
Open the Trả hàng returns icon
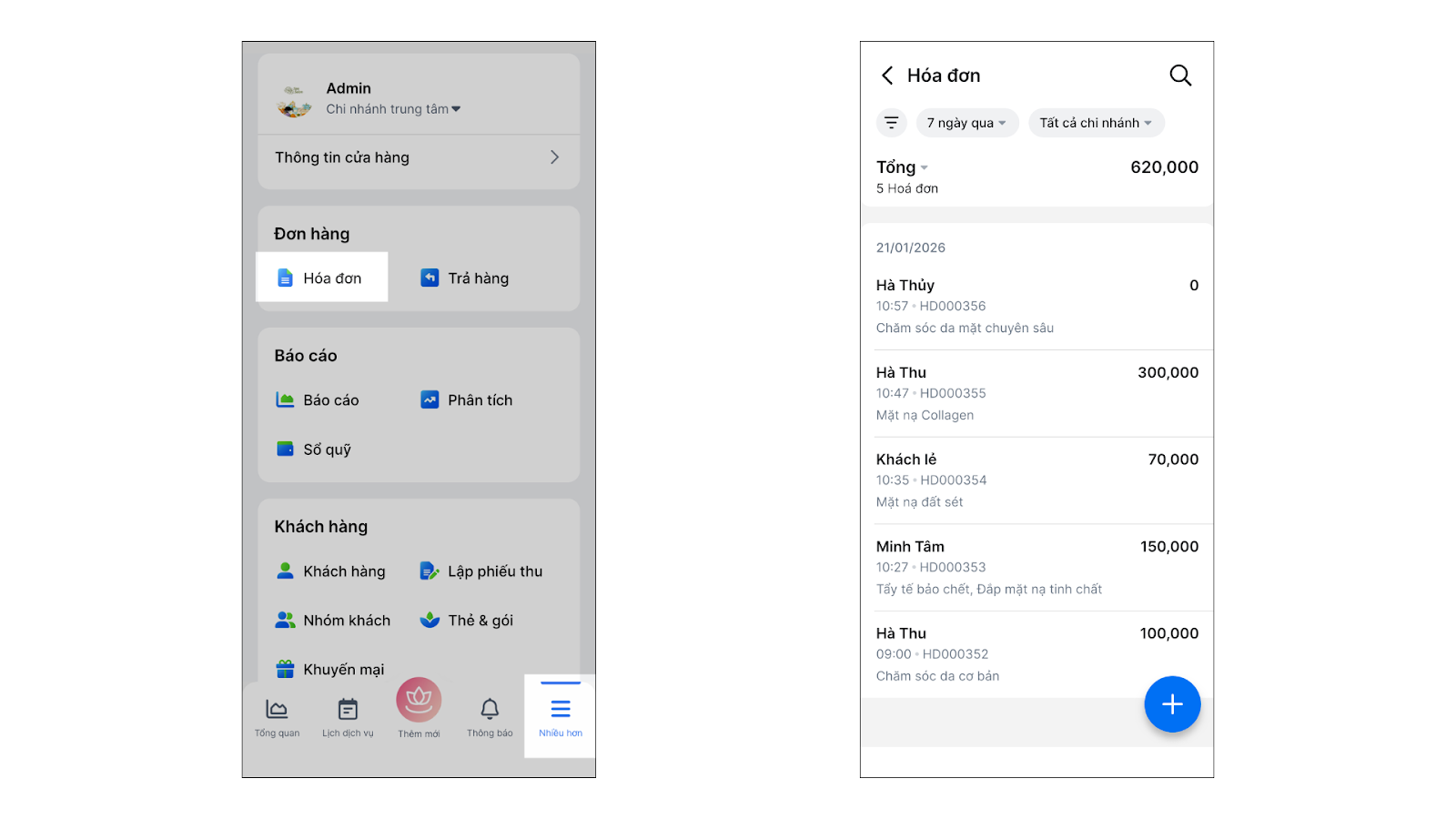(x=430, y=278)
